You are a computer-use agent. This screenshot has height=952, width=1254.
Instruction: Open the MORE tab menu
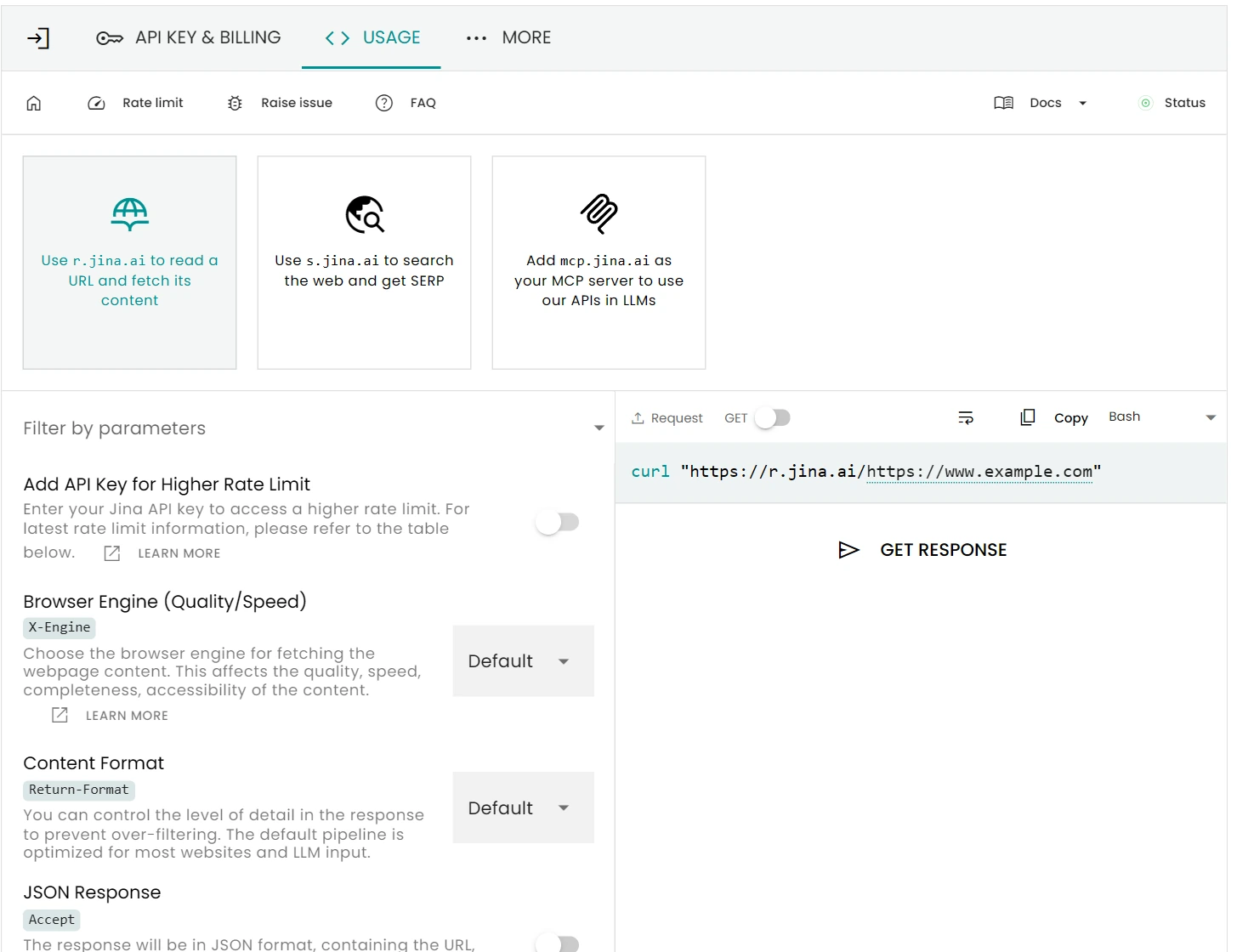(x=509, y=38)
